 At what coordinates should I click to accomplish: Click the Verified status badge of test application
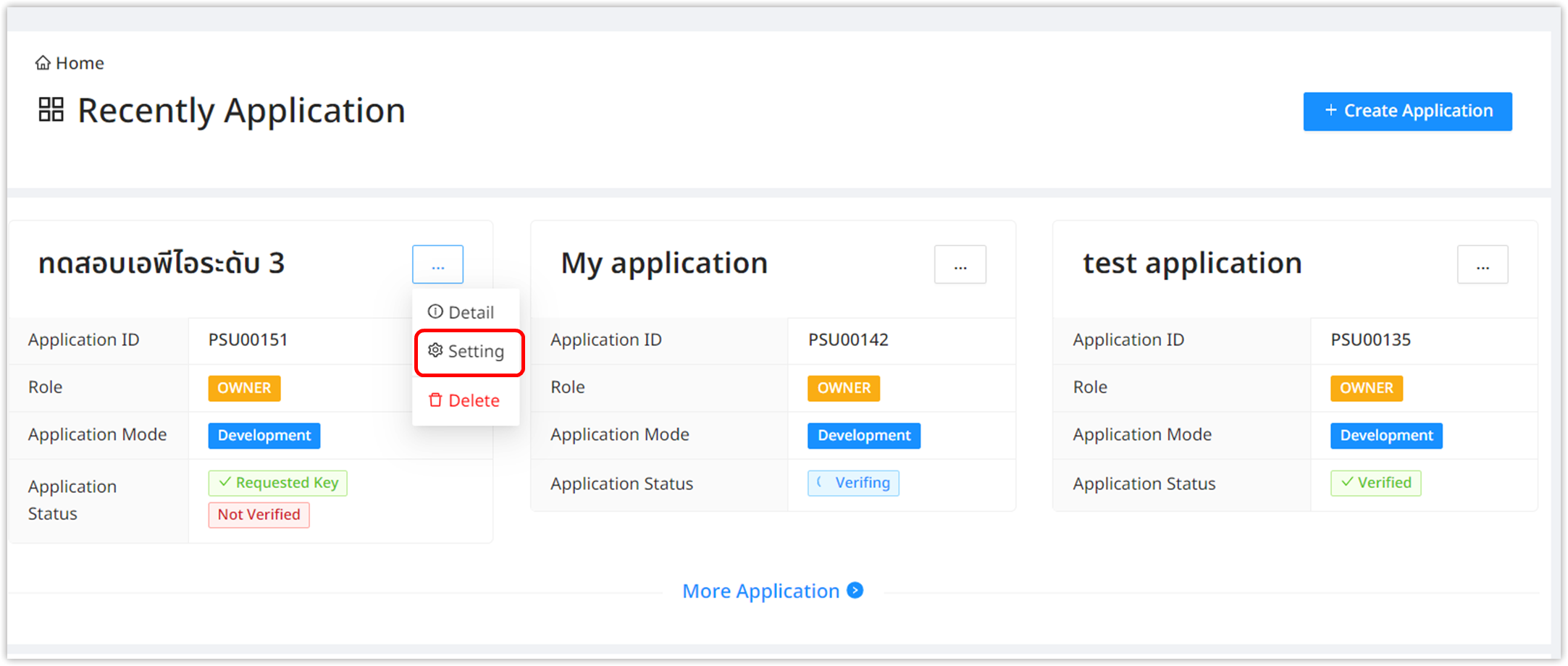point(1375,483)
